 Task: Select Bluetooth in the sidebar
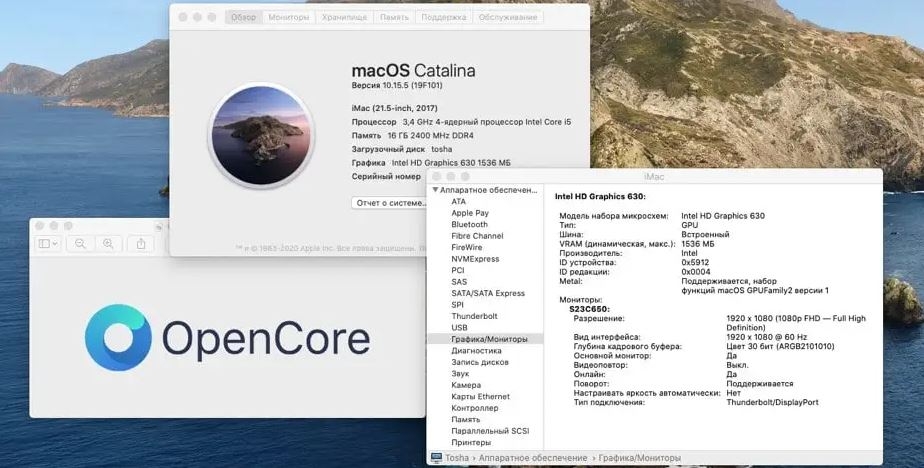click(x=470, y=225)
